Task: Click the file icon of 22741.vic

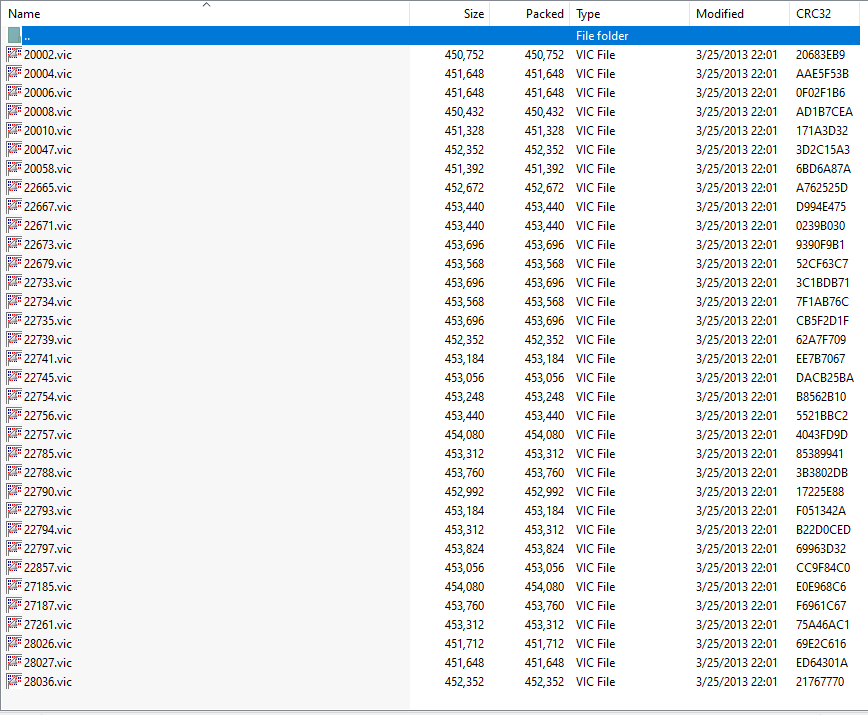Action: [x=14, y=358]
